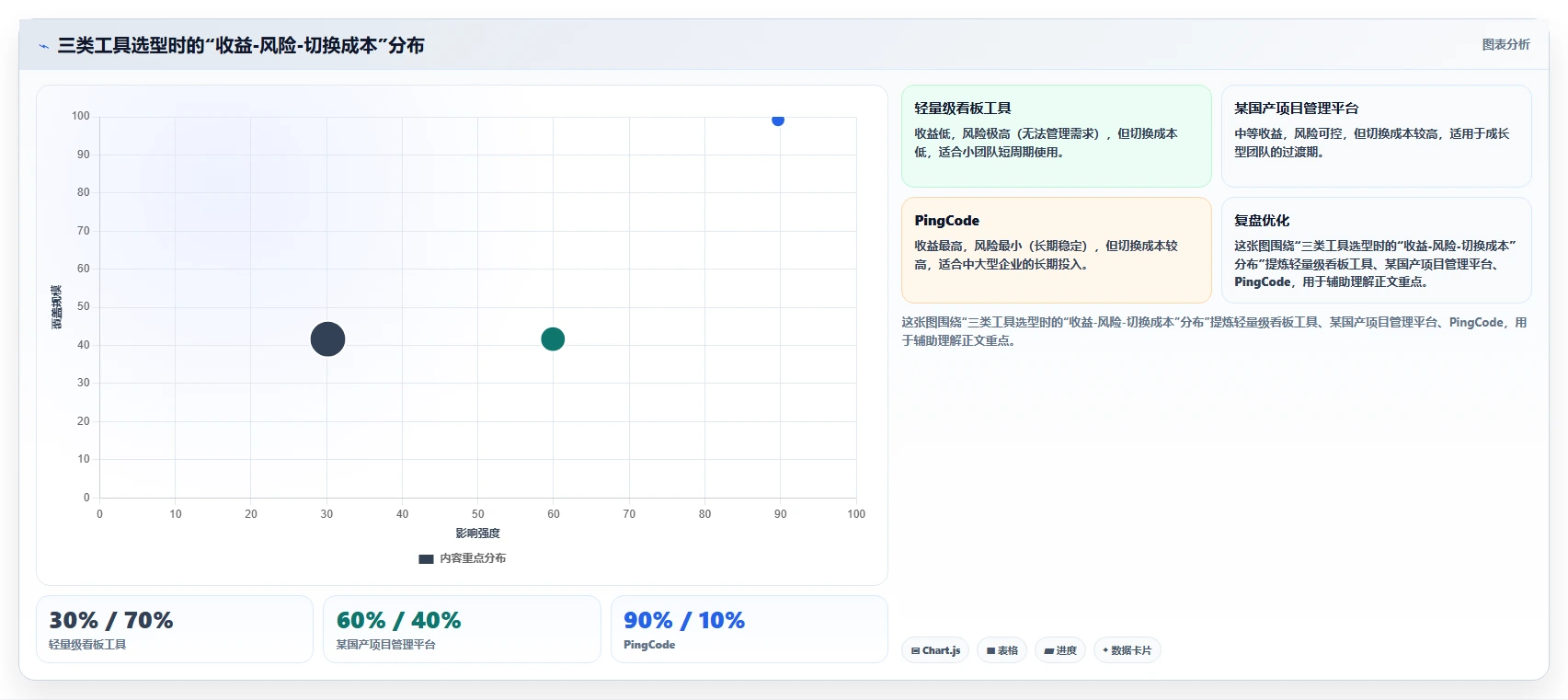Select the Chart.js tag chip
This screenshot has height=700, width=1568.
click(935, 650)
